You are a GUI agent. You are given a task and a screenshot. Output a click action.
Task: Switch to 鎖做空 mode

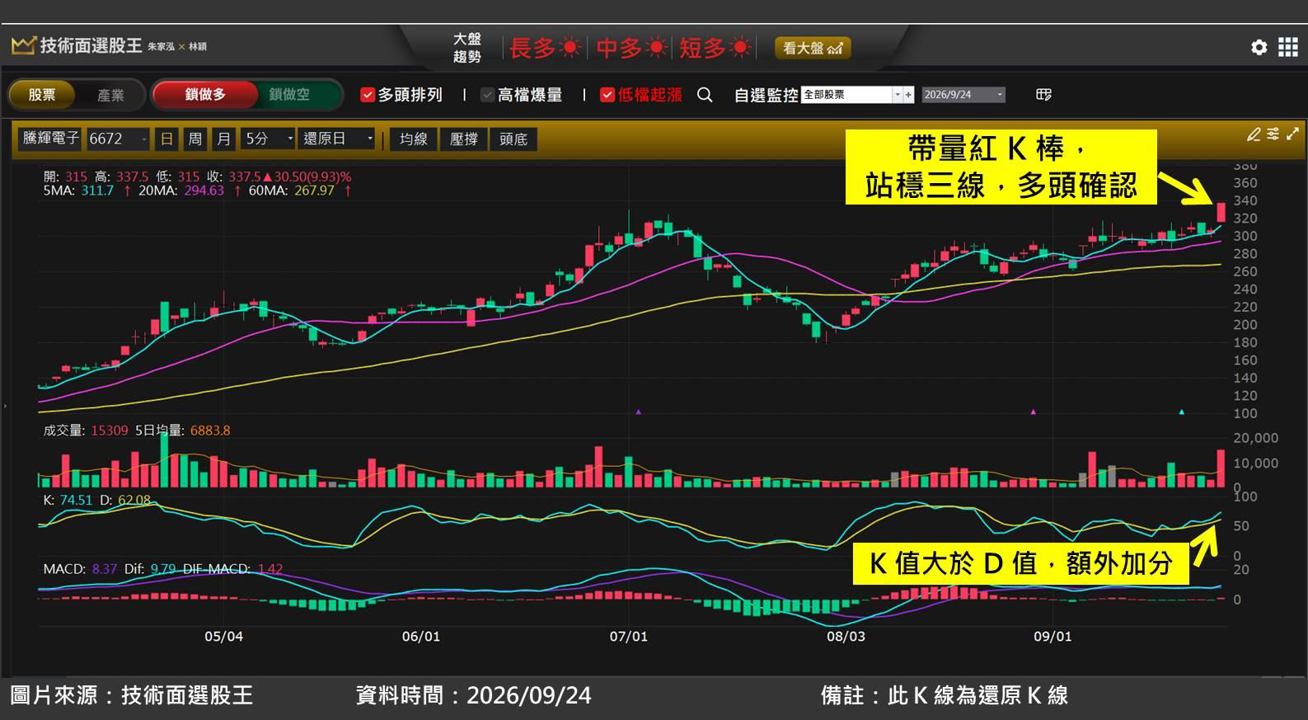click(x=289, y=95)
